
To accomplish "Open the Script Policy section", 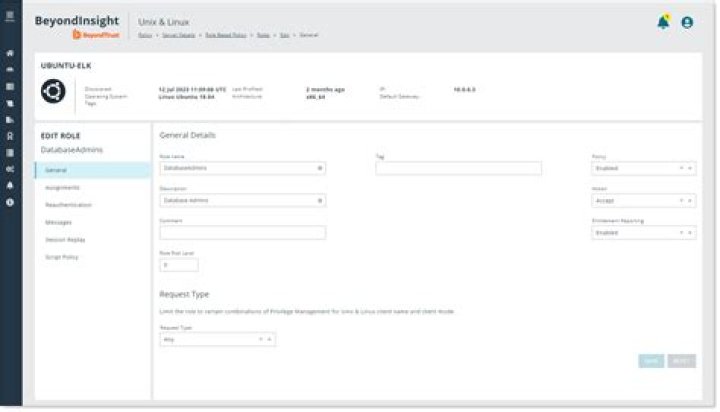I will [62, 257].
